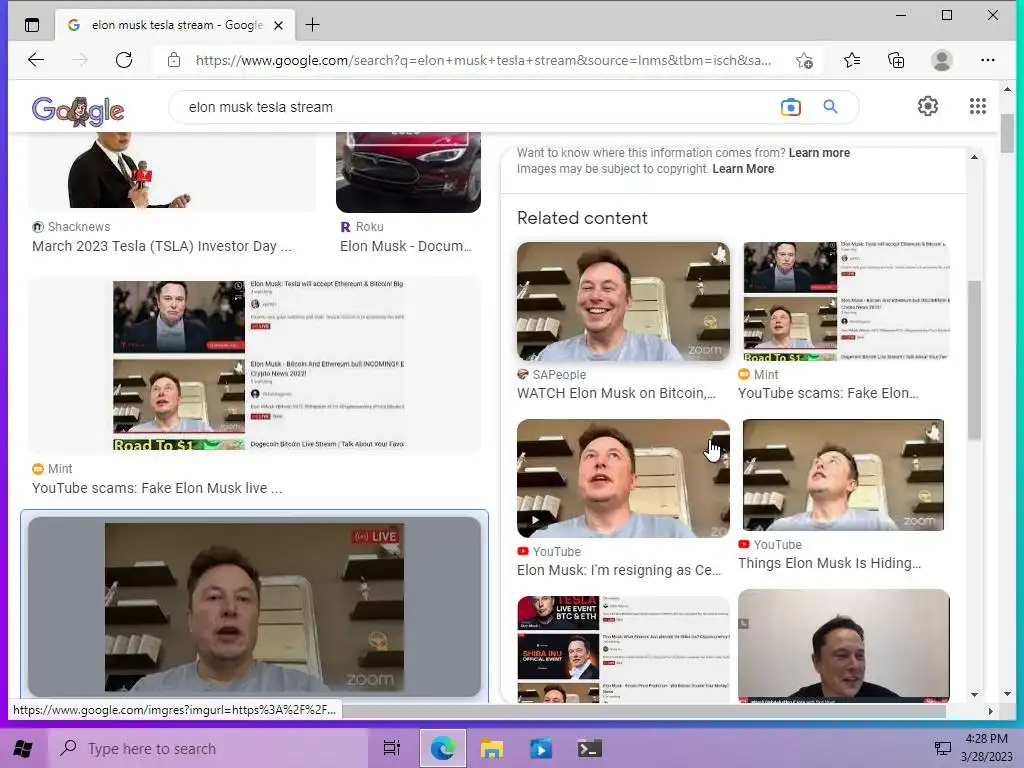Image resolution: width=1024 pixels, height=768 pixels.
Task: Close the 'elon musk tesla stream' tab
Action: pyautogui.click(x=278, y=25)
